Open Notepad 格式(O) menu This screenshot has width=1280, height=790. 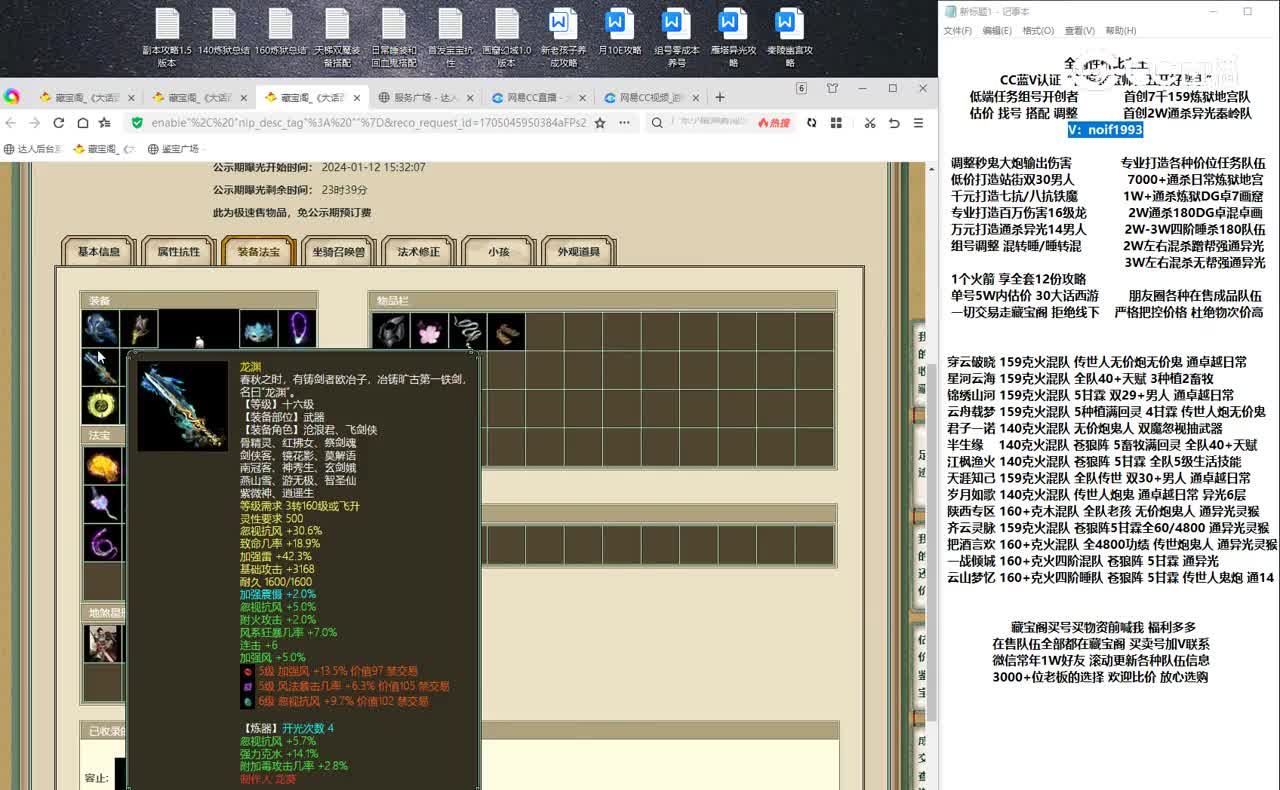[1038, 31]
